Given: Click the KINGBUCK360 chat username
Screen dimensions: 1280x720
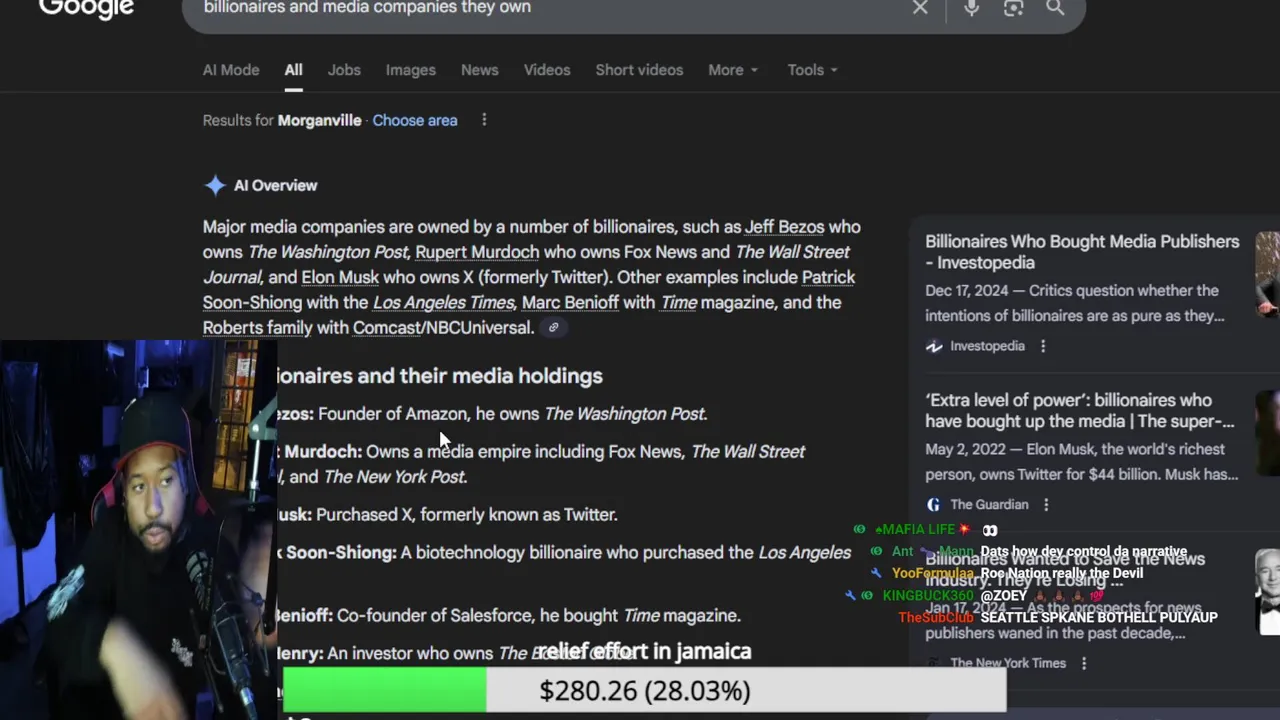Looking at the screenshot, I should (x=928, y=596).
